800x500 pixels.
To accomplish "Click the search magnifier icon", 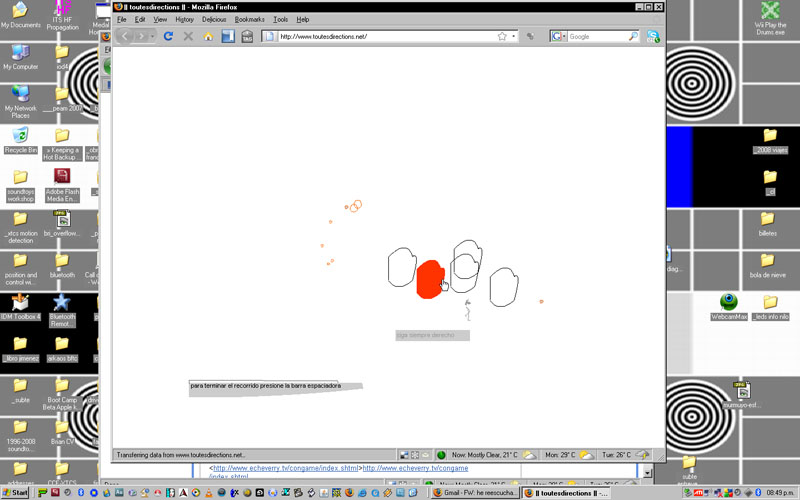I will pos(633,37).
